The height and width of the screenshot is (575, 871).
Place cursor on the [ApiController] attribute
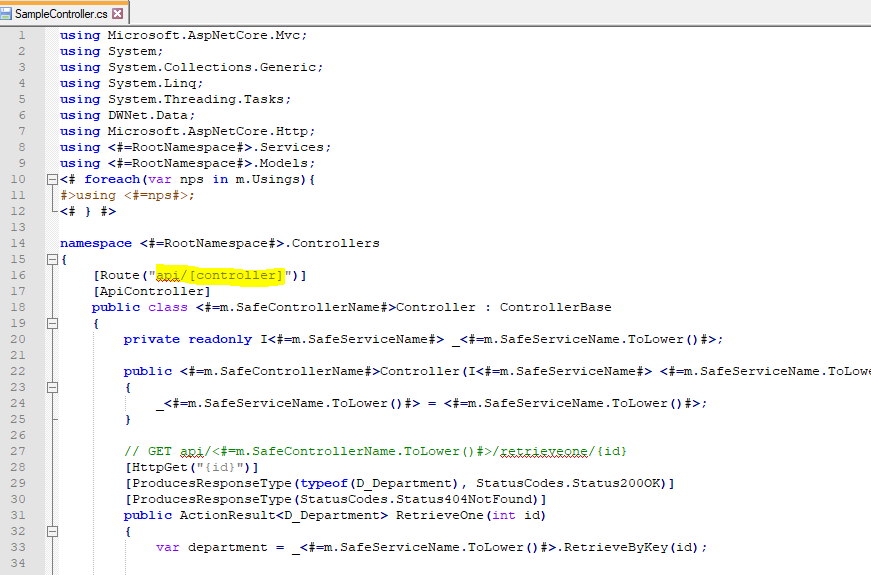(x=151, y=291)
